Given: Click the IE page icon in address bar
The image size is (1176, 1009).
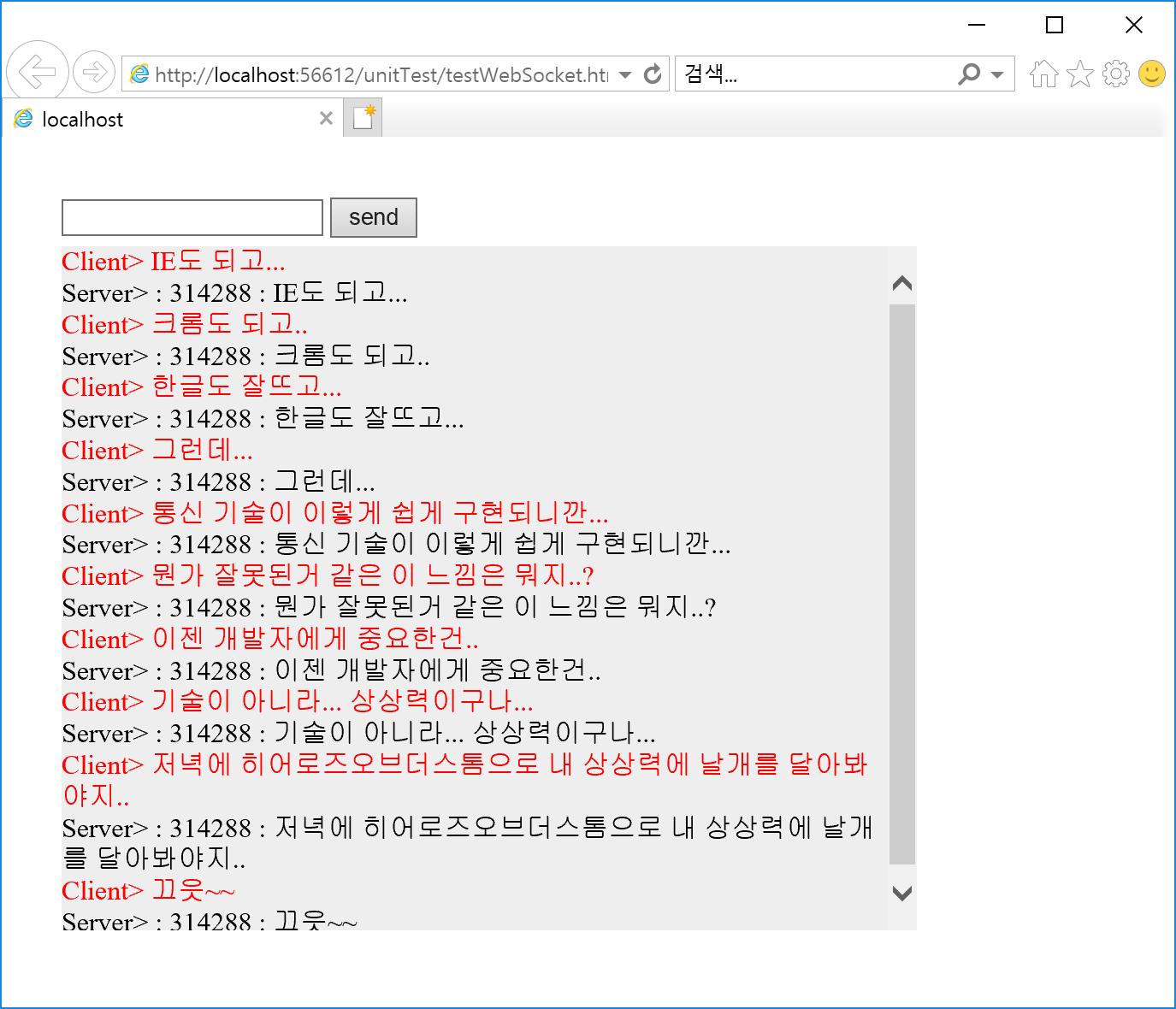Looking at the screenshot, I should coord(139,74).
